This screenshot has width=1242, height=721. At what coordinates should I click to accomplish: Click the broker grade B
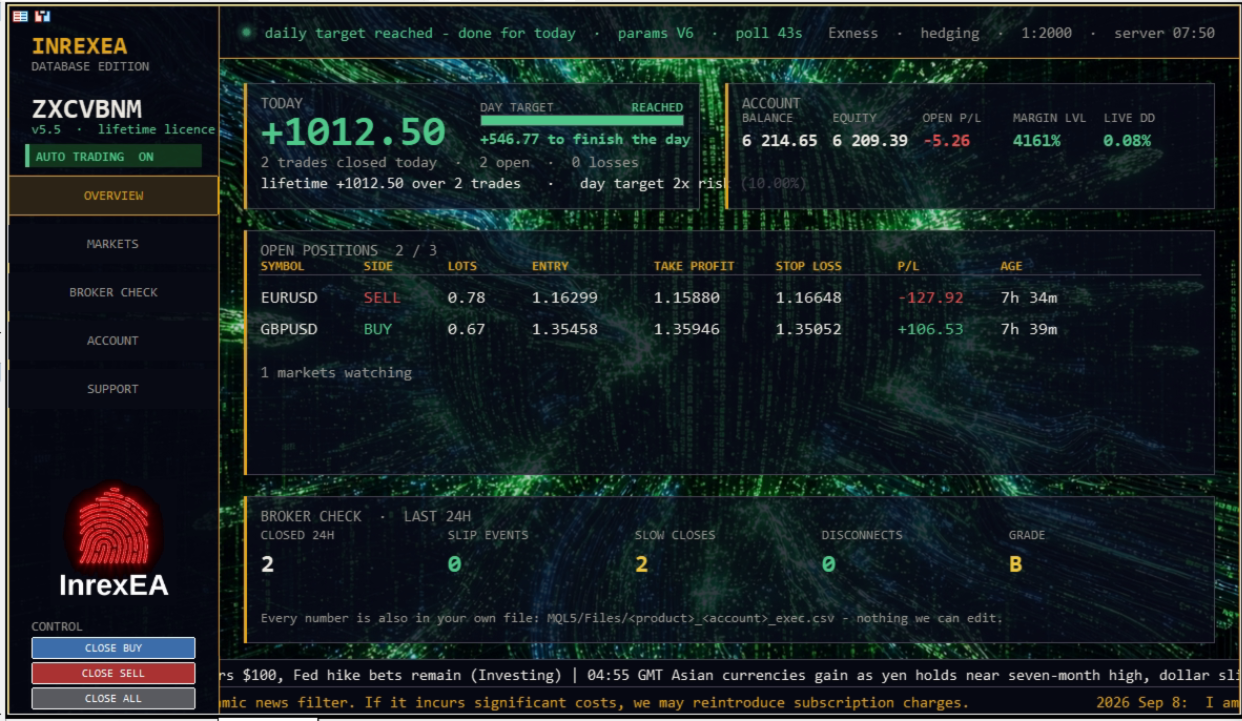click(1015, 565)
